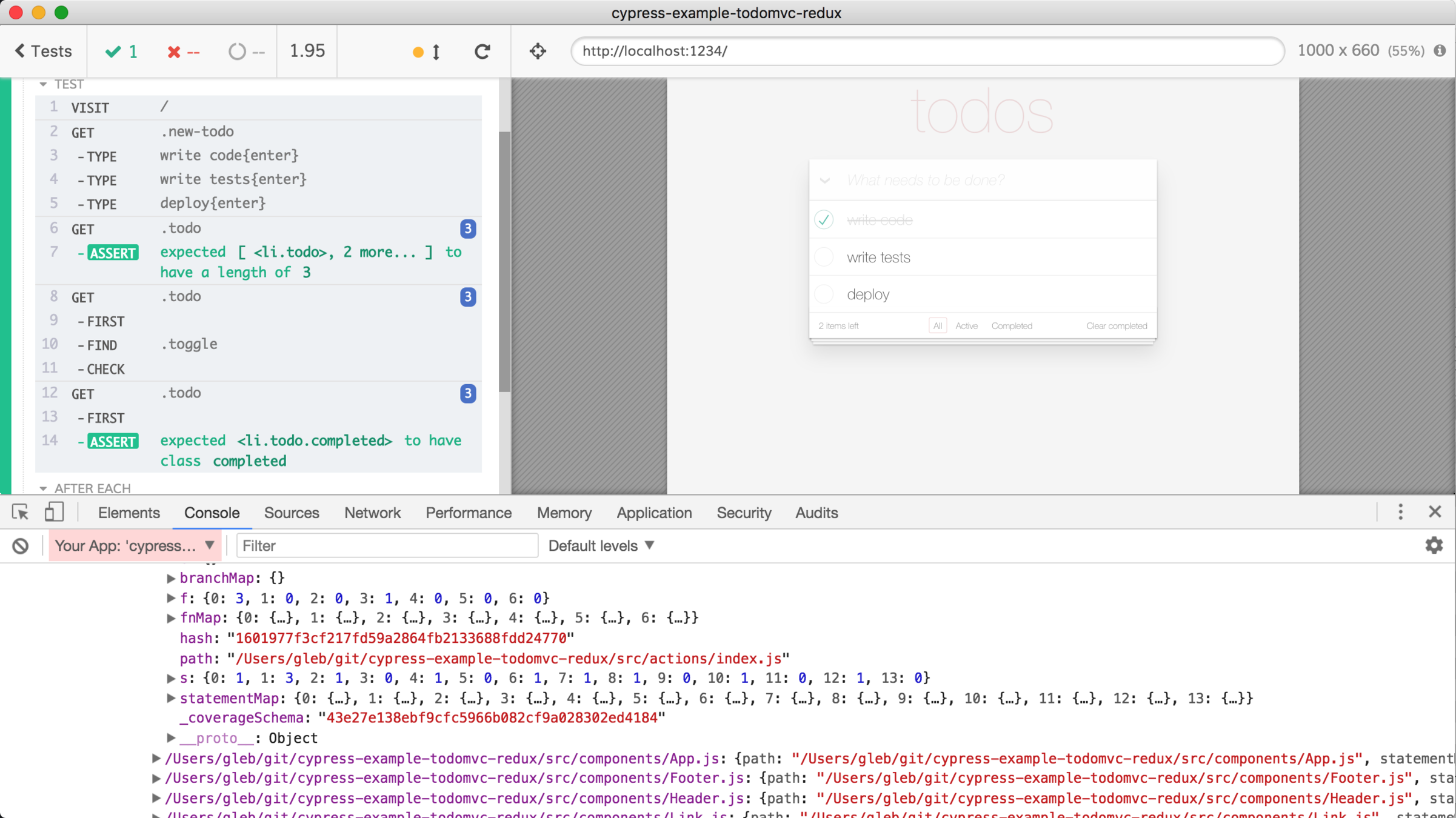
Task: Expand the statementMap object in console
Action: pos(171,699)
